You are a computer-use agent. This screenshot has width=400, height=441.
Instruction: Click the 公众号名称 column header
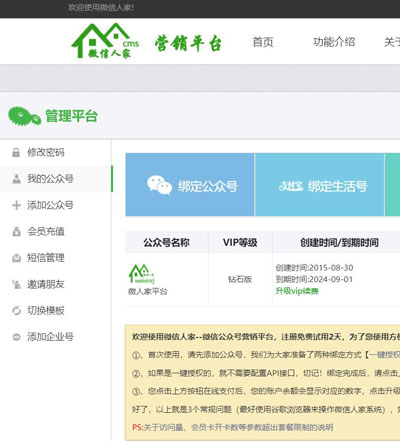tap(167, 242)
